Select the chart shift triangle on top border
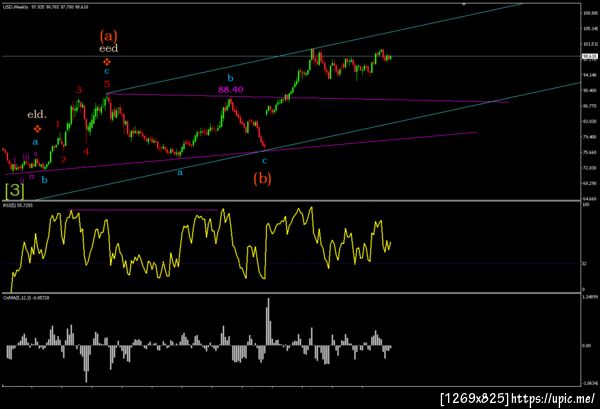This screenshot has width=600, height=409. 465,4
